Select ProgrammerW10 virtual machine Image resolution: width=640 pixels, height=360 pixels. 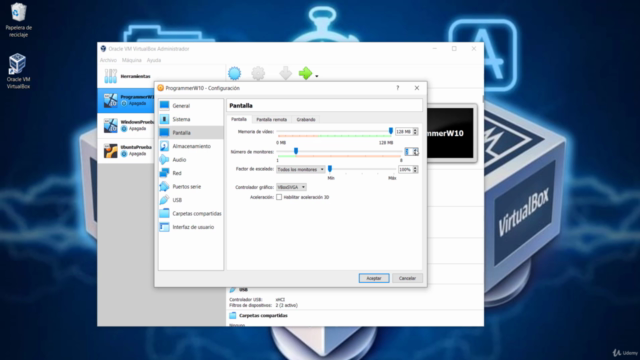tap(127, 100)
